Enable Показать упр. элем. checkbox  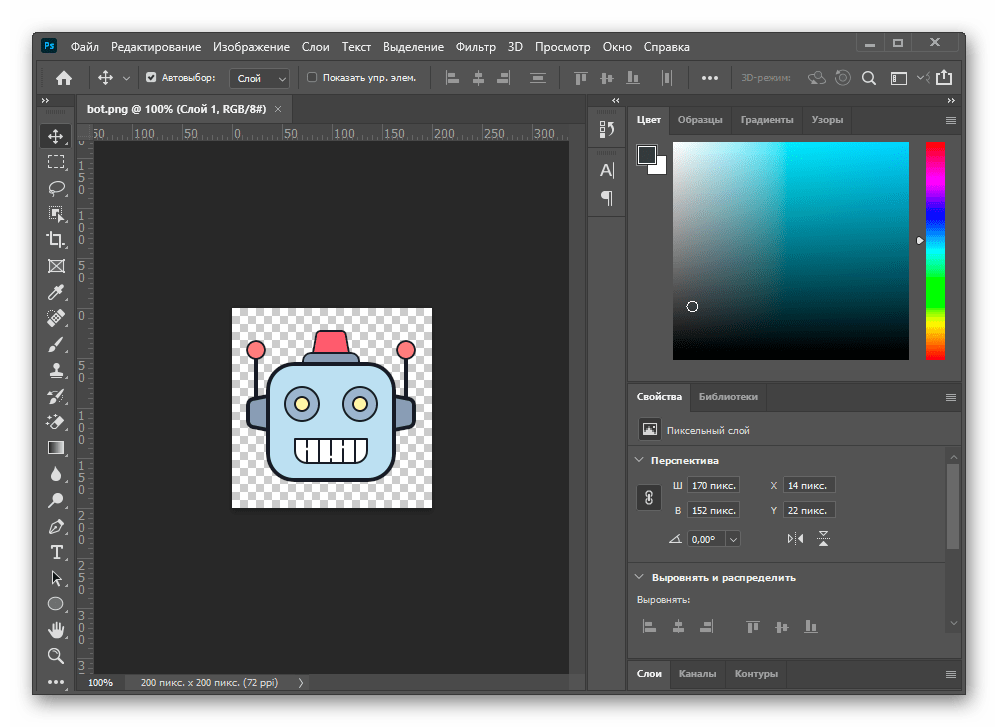click(x=312, y=77)
